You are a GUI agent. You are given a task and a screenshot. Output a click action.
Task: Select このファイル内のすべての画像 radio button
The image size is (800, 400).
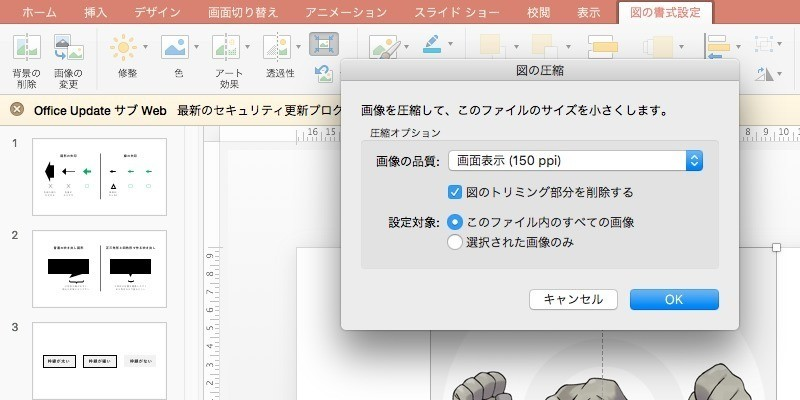(x=455, y=222)
